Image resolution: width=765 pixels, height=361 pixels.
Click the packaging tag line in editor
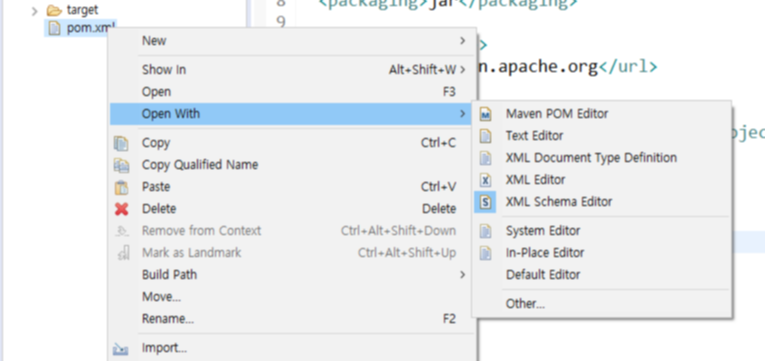click(x=447, y=4)
